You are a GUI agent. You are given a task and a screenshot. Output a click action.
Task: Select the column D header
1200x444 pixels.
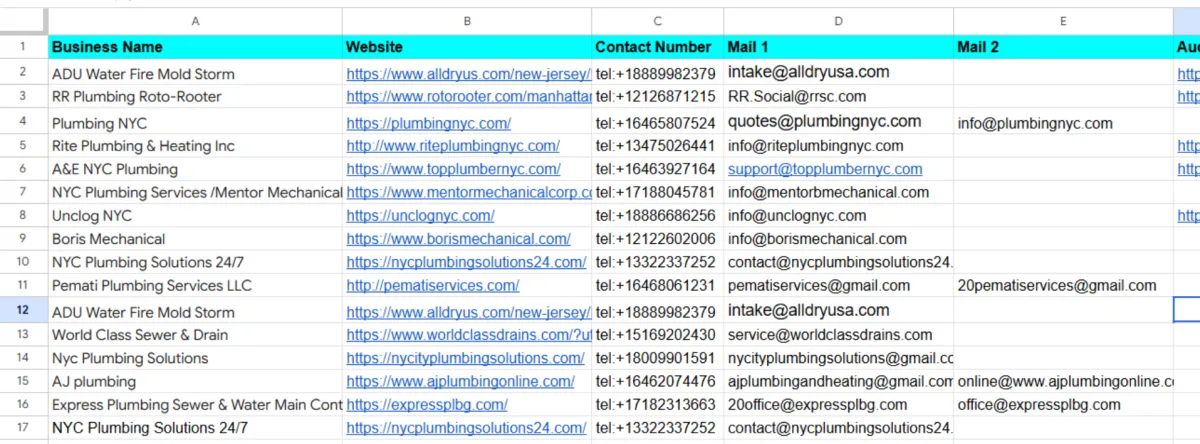point(839,21)
